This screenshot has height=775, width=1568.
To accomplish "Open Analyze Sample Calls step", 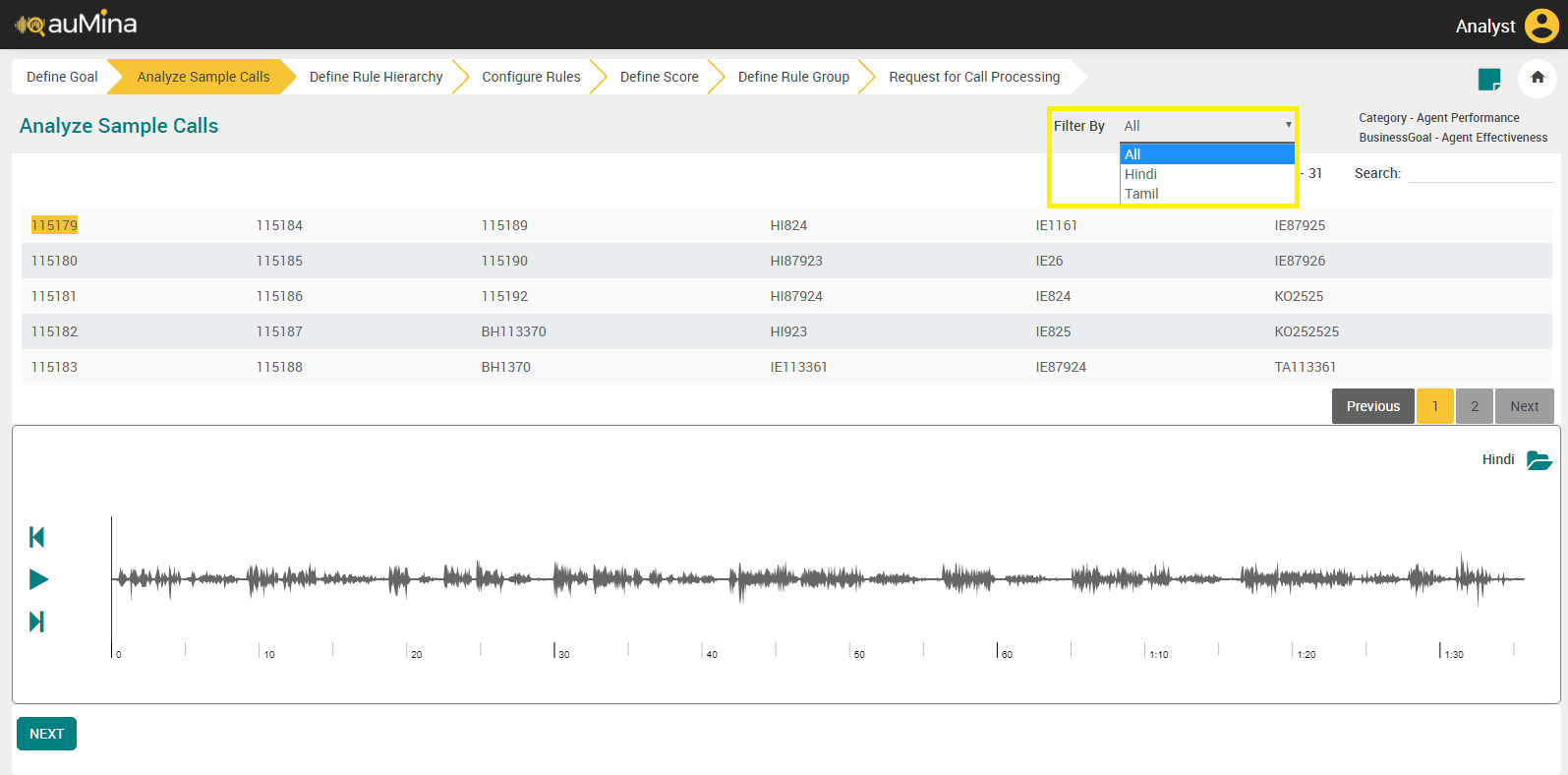I will [x=203, y=77].
